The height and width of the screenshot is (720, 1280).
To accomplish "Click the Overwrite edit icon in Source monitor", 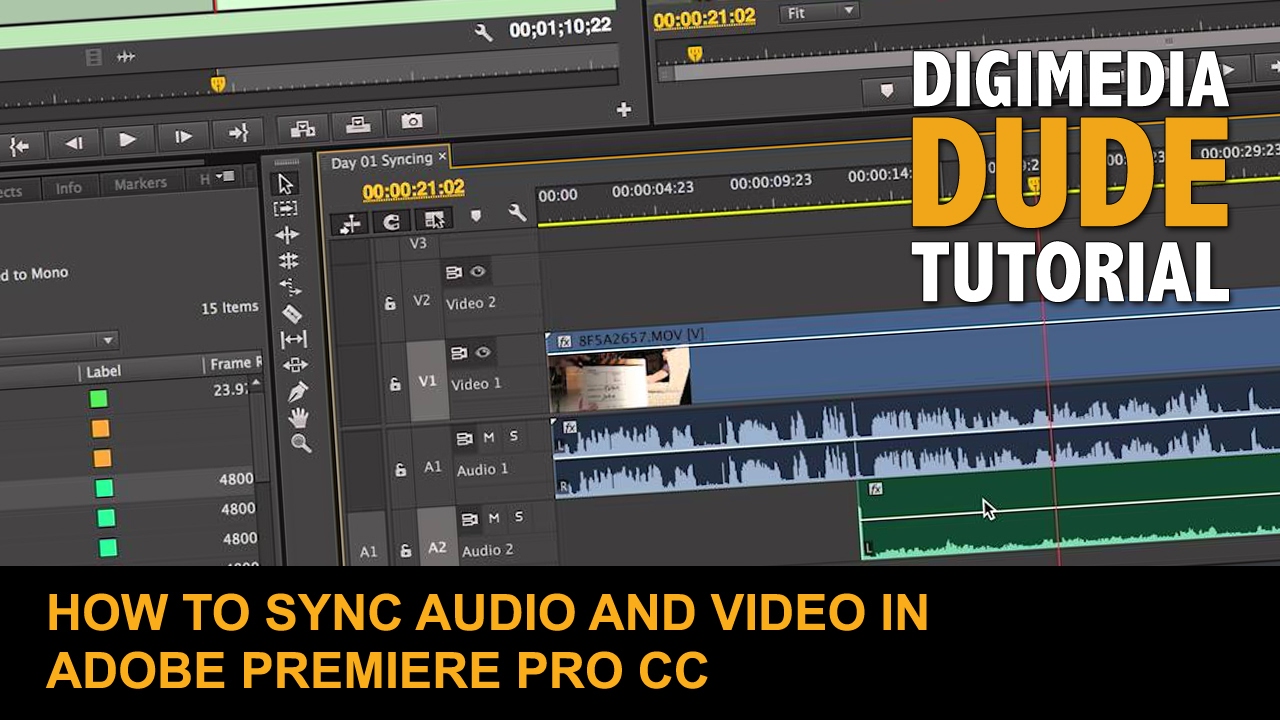I will point(357,125).
